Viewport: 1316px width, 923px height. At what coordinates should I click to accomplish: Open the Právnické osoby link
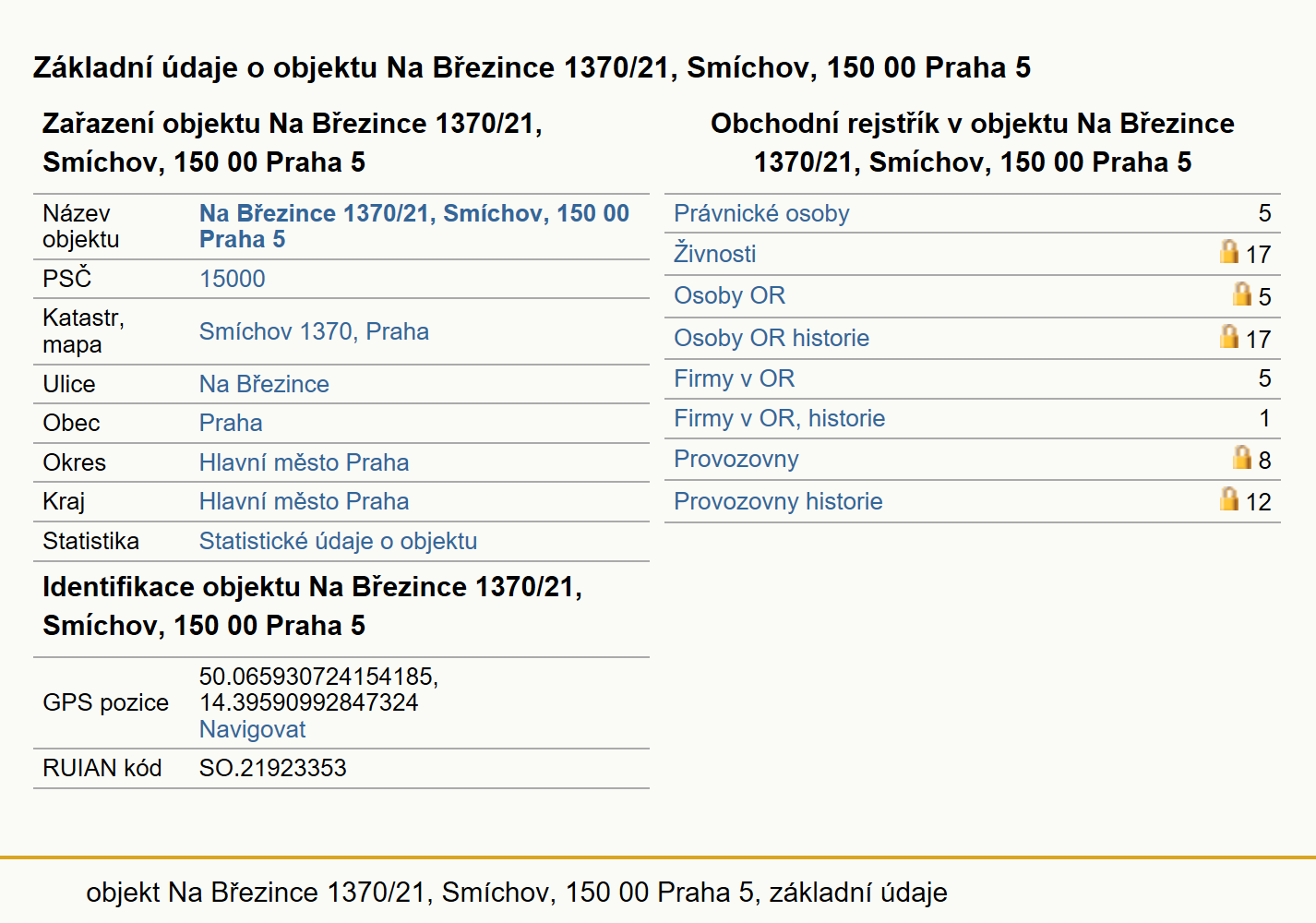pyautogui.click(x=761, y=213)
